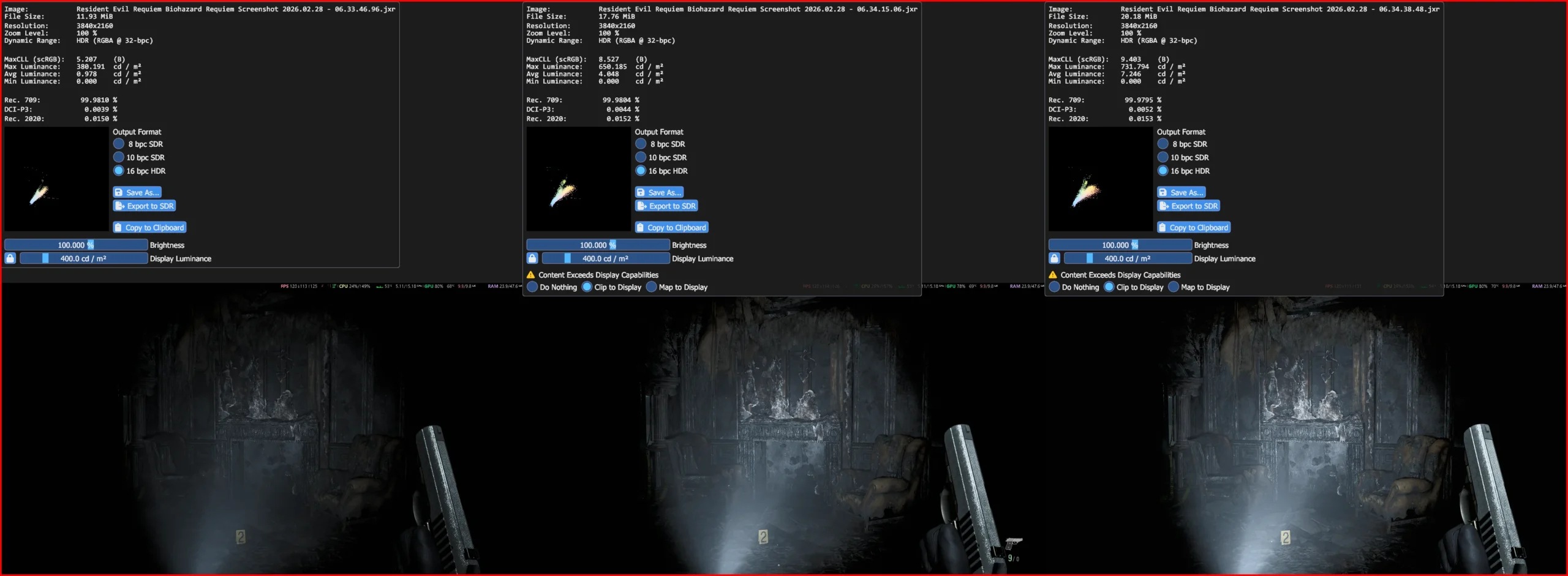The image size is (1568, 576).
Task: Choose Map to Display in the right panel
Action: coord(1174,287)
